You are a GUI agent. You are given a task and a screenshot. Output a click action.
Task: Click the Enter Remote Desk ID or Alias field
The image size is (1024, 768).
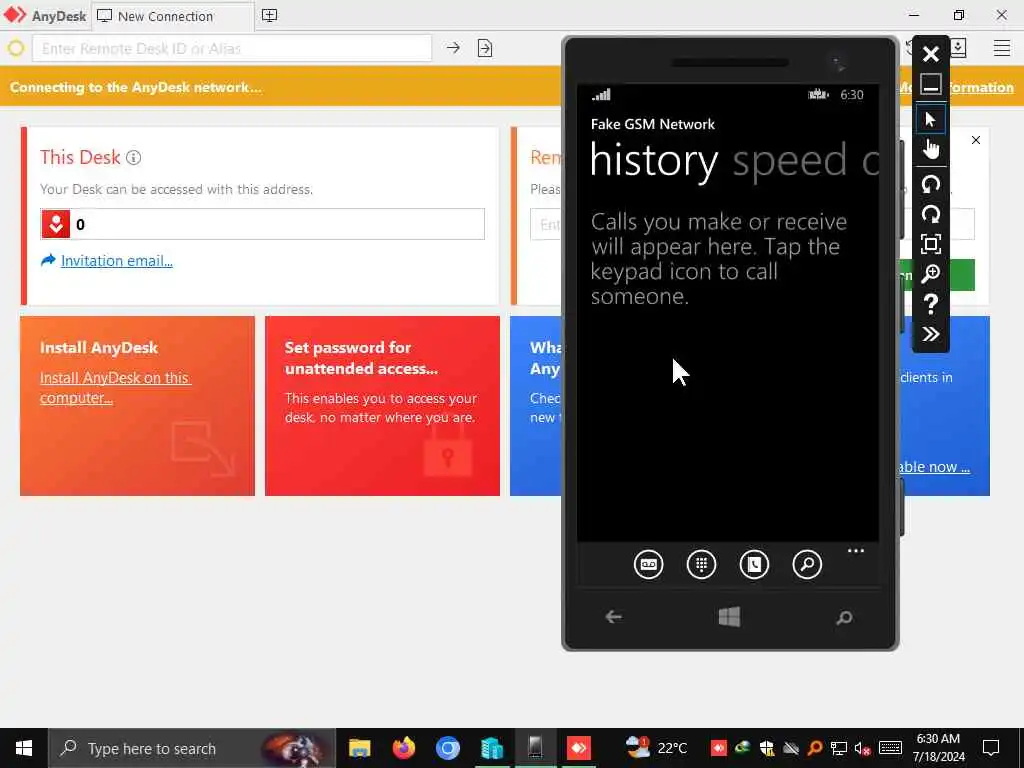tap(232, 48)
